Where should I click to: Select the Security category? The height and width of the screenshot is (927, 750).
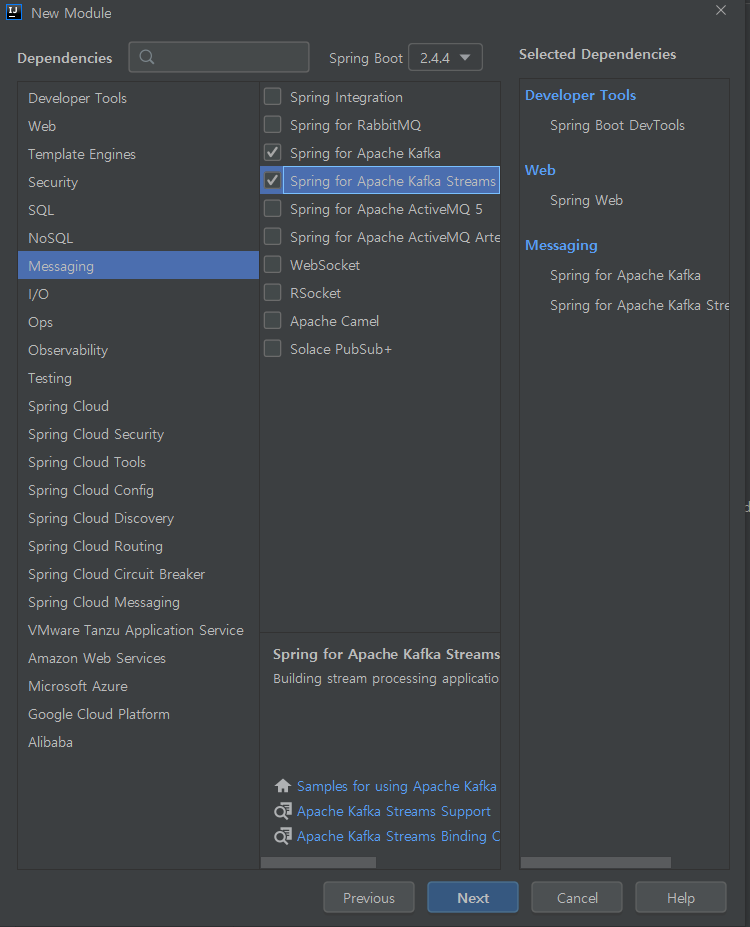(138, 182)
